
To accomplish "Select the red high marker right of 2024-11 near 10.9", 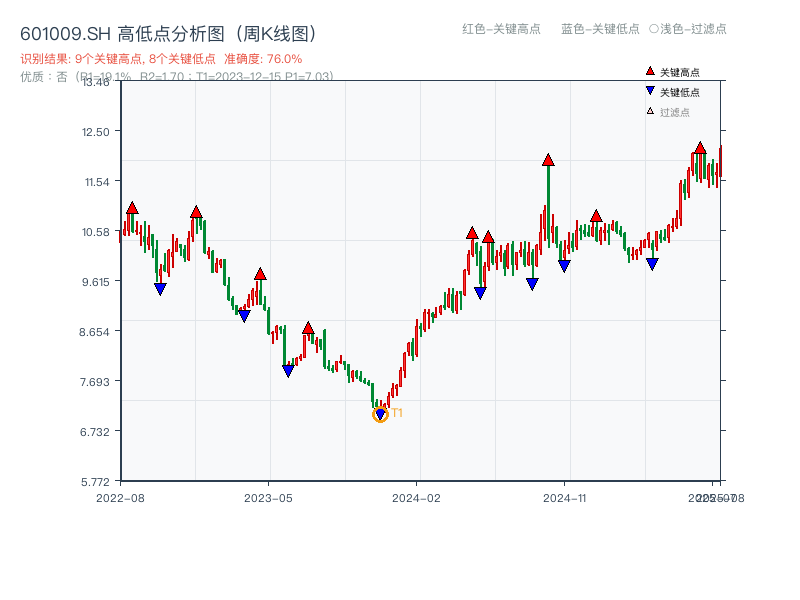I will [x=596, y=216].
